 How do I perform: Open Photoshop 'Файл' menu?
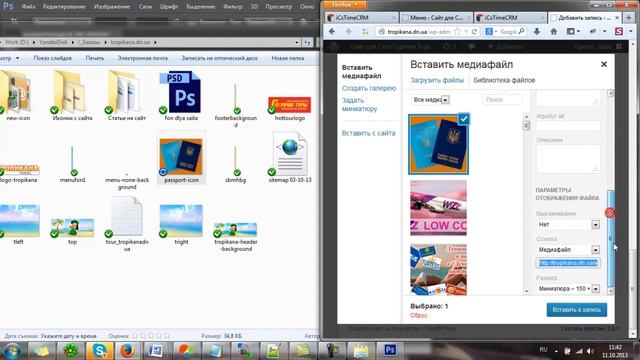(28, 7)
